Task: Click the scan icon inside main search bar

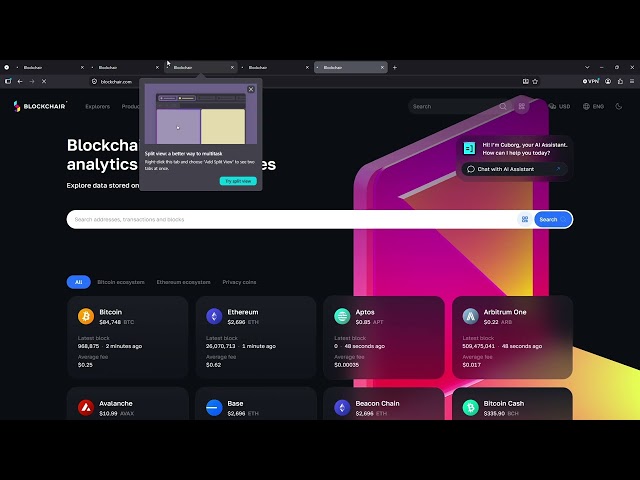Action: (x=525, y=220)
